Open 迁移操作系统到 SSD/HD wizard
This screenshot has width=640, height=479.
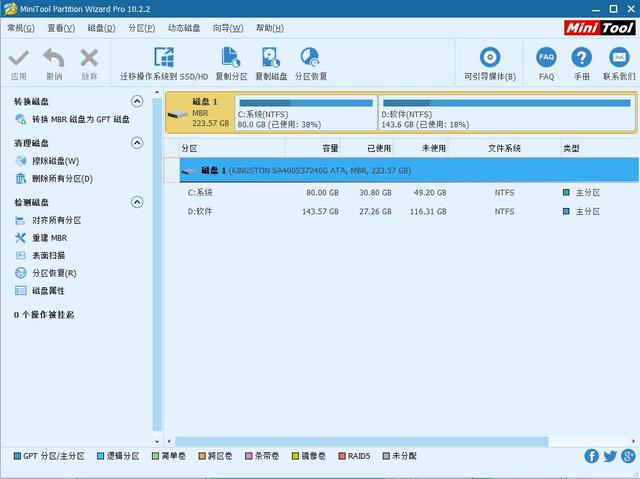[x=163, y=59]
